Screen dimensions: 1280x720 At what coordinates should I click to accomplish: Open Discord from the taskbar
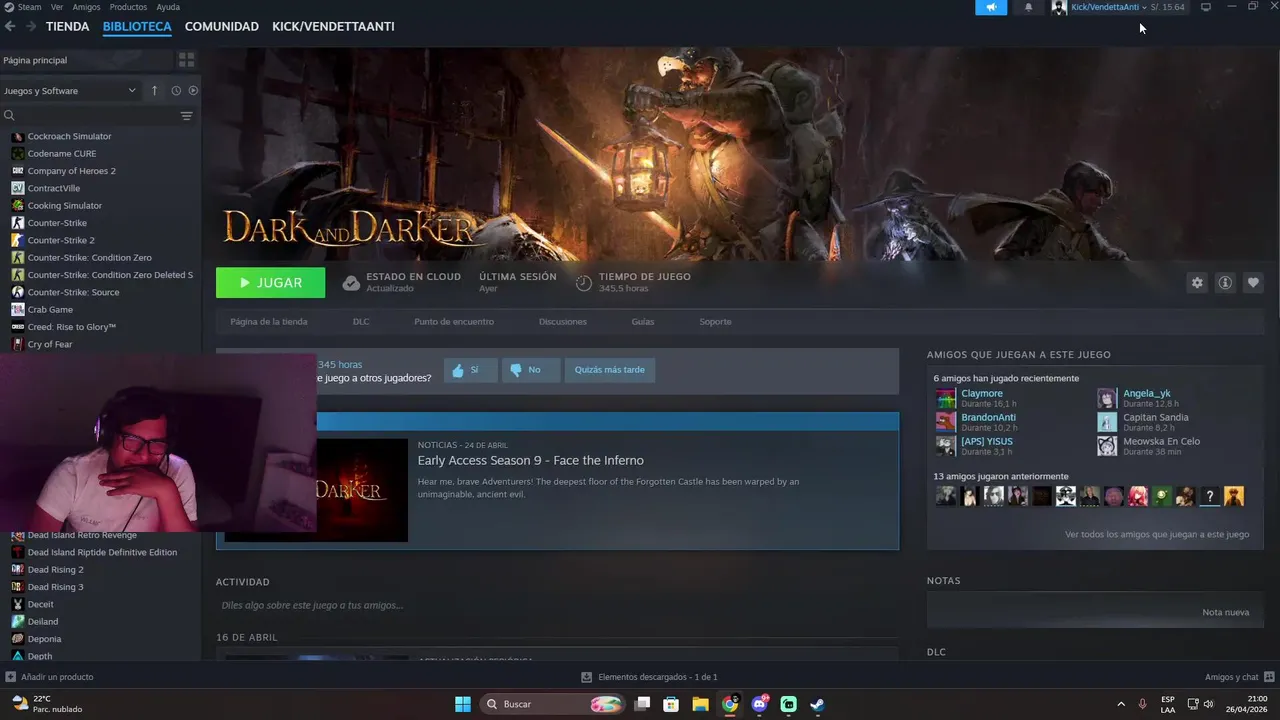click(759, 704)
